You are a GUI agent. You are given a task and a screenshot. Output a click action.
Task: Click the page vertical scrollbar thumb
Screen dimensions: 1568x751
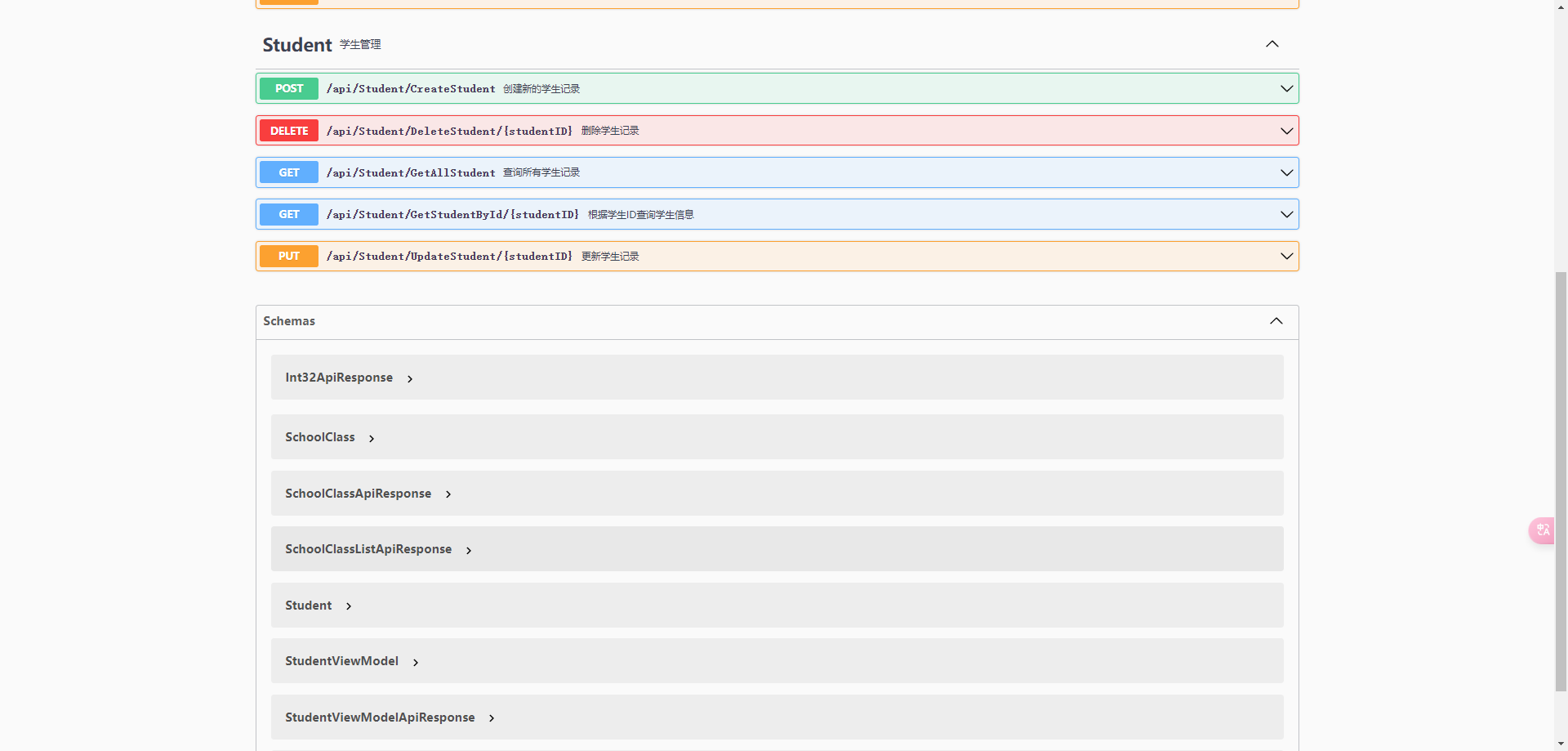coord(1561,482)
